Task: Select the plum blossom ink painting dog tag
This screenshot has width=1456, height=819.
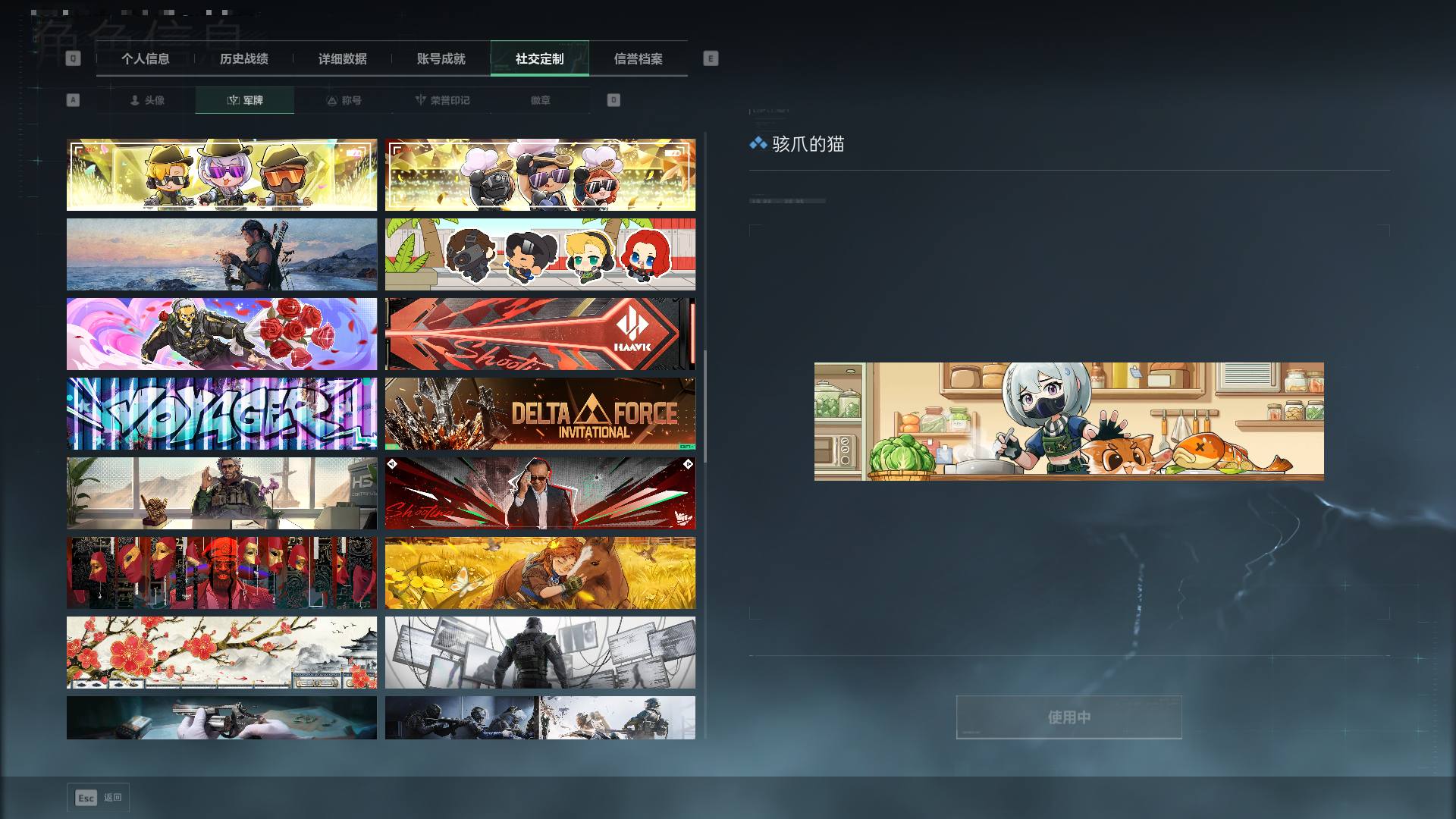Action: [x=221, y=653]
